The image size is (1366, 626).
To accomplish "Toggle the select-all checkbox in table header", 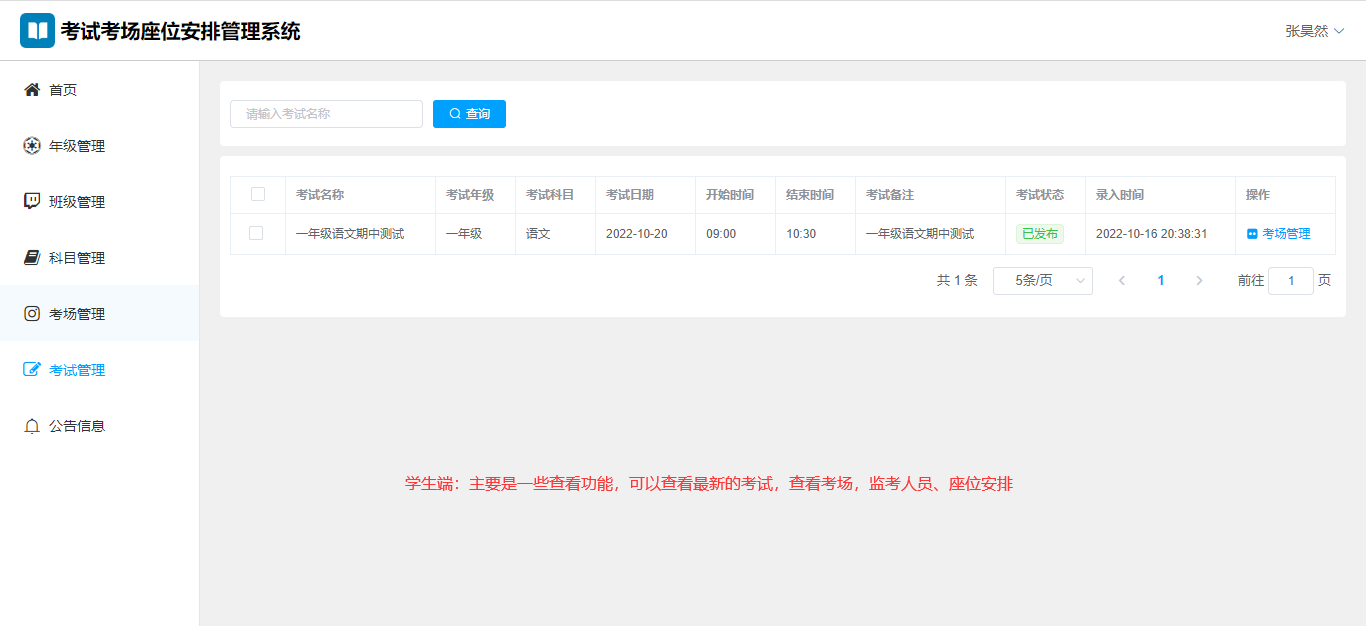I will coord(258,195).
